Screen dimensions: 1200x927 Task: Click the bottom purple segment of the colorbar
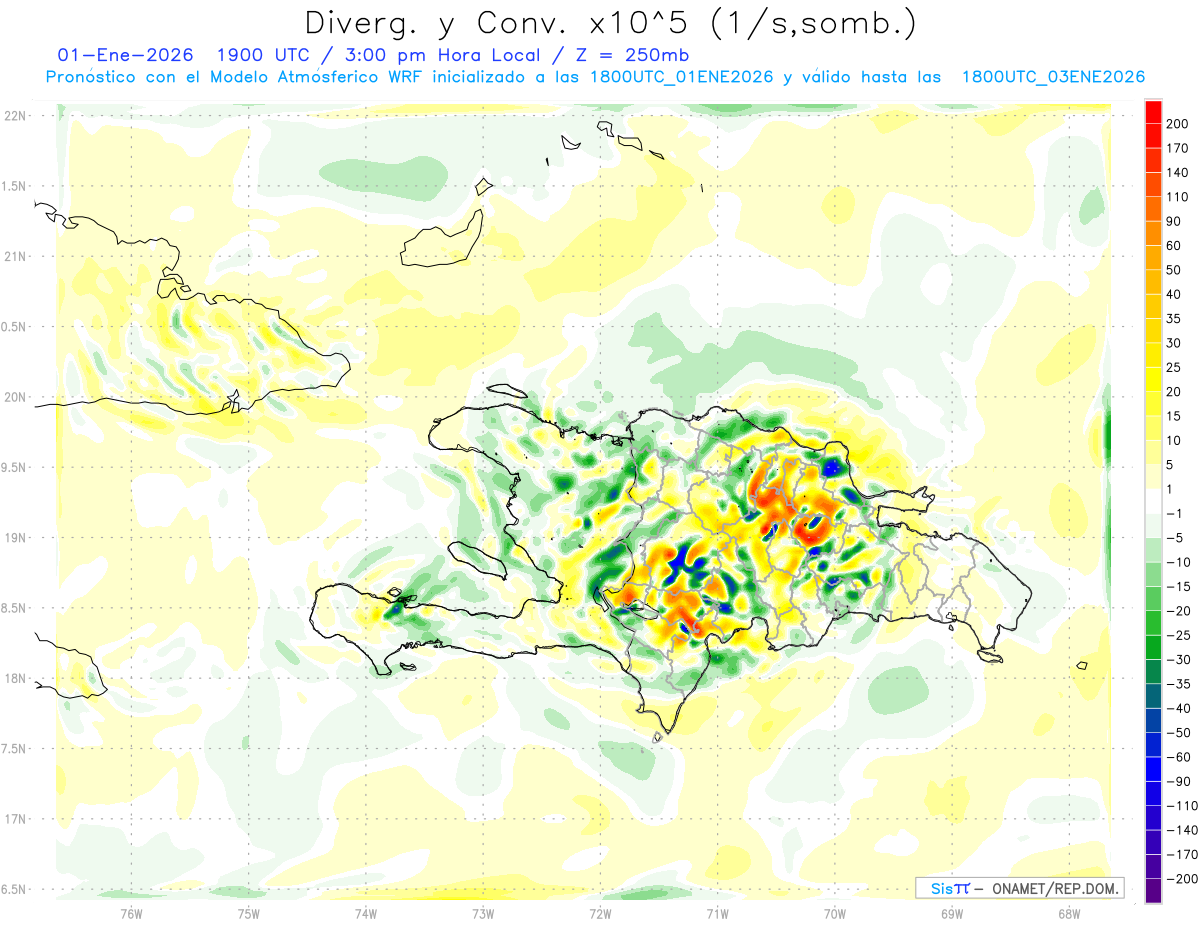point(1153,891)
